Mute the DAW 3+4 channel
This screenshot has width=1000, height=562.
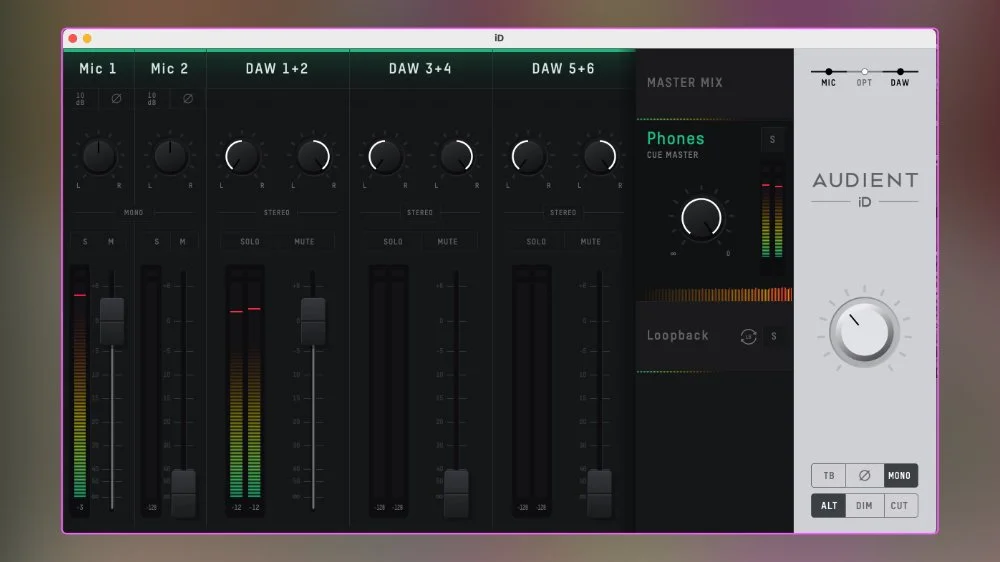[x=447, y=241]
